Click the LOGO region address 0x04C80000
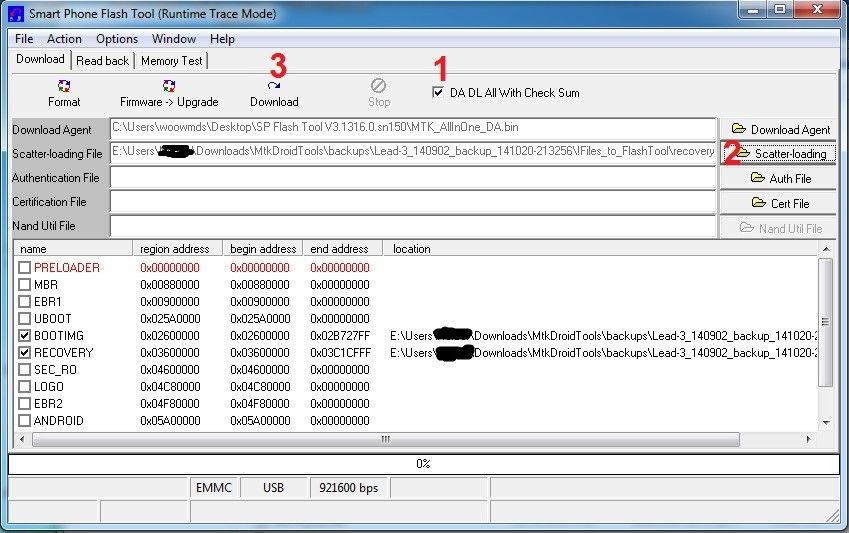The image size is (849, 533). point(170,387)
